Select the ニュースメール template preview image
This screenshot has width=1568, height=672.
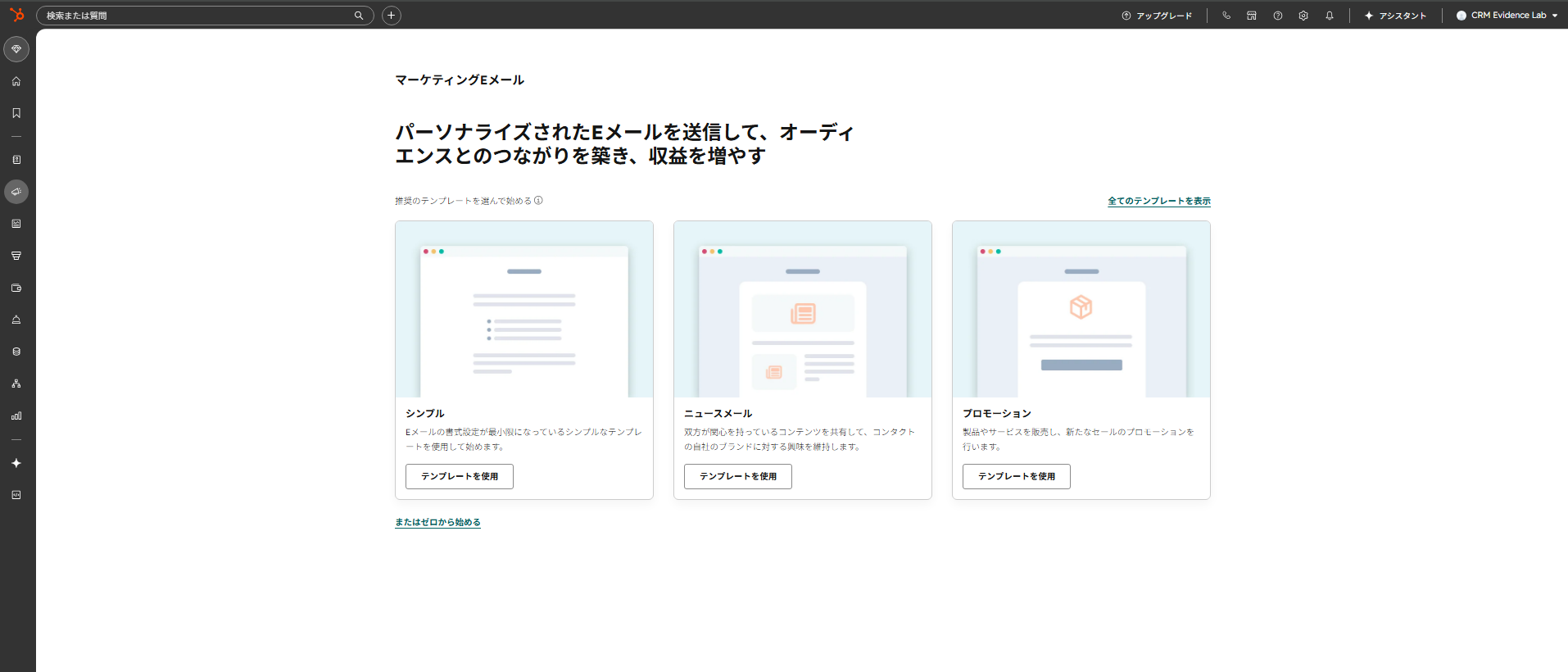[803, 309]
